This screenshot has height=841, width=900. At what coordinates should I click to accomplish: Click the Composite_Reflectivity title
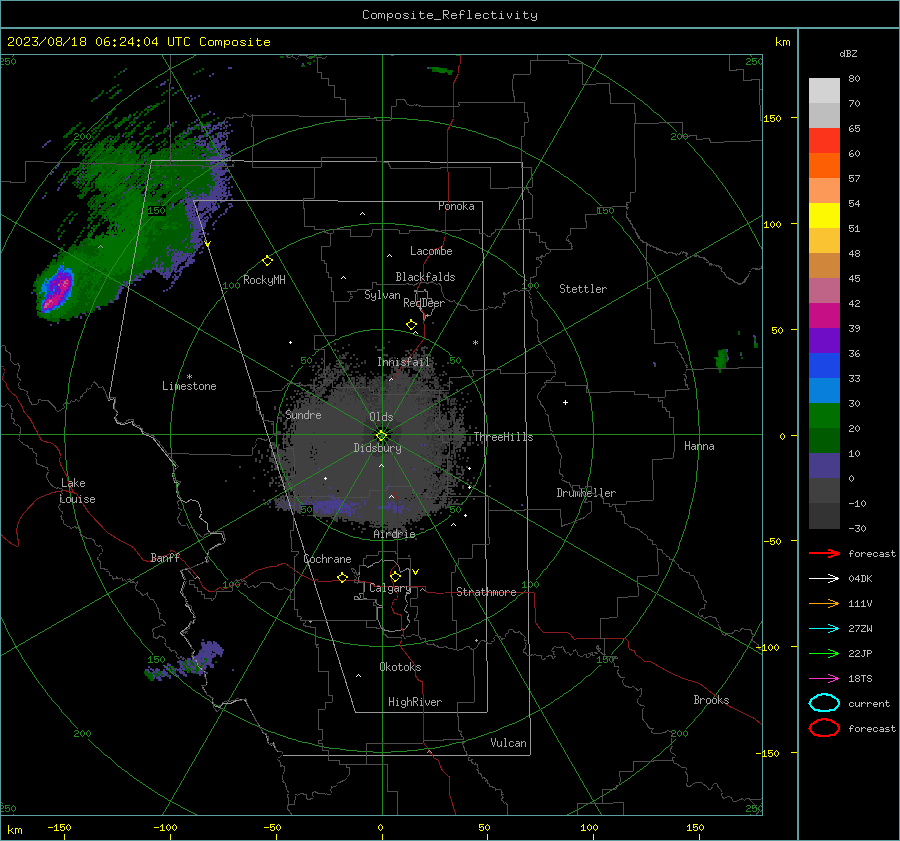449,15
